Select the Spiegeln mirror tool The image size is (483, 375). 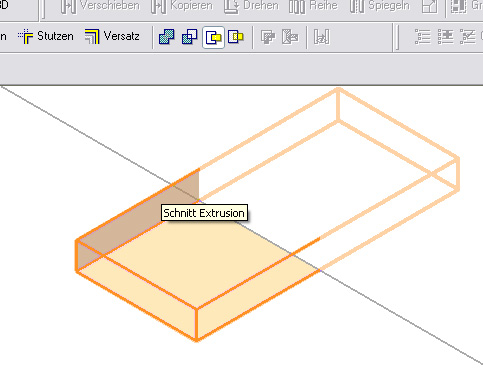click(x=380, y=6)
